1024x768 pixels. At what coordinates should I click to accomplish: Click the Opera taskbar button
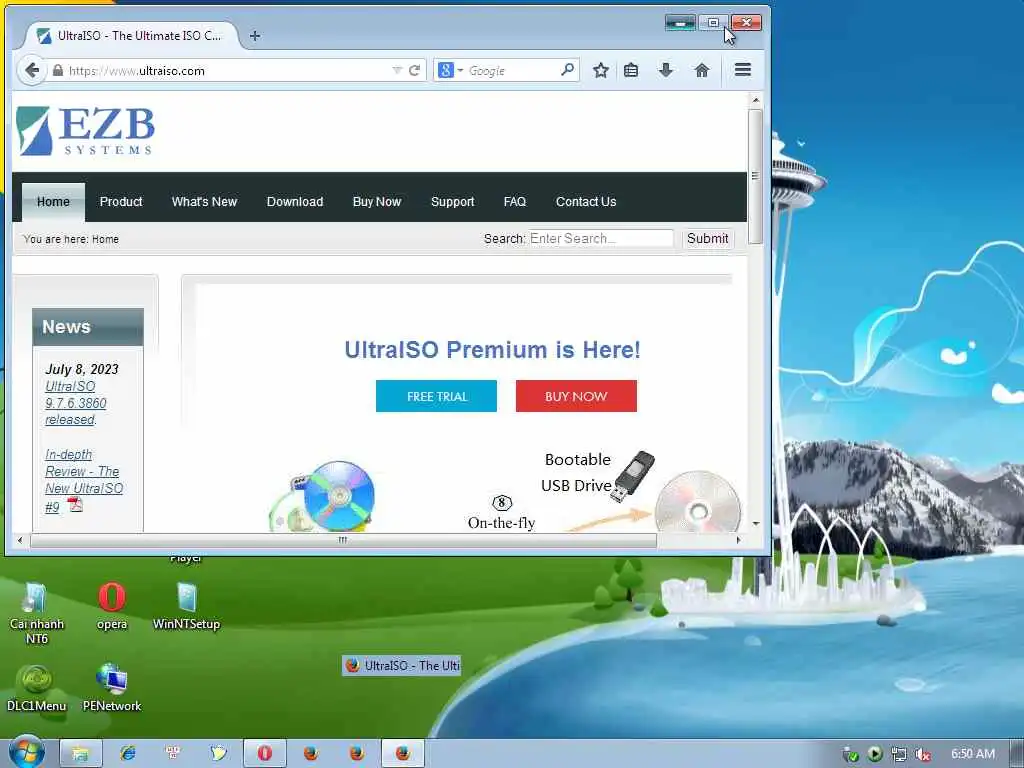point(264,753)
